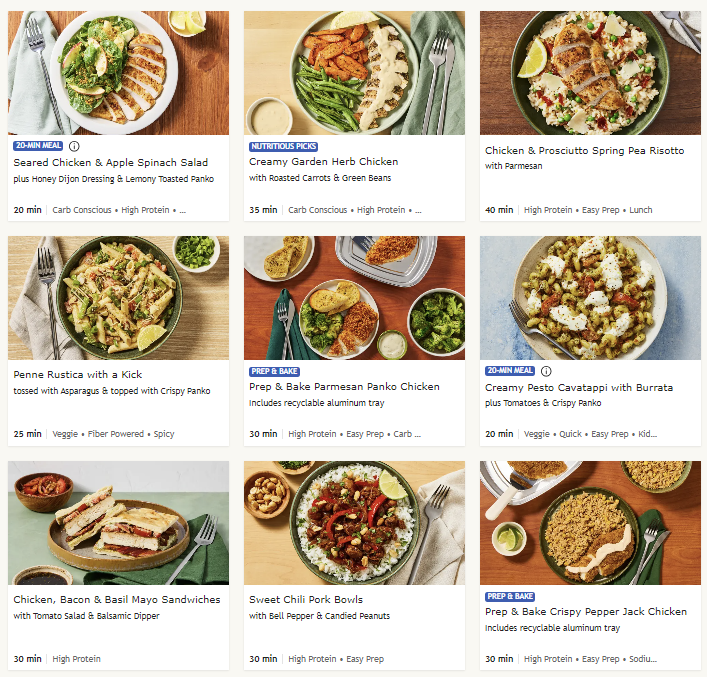Viewport: 707px width, 677px height.
Task: Click the Sweet Chili Pork Bowls title
Action: [304, 601]
